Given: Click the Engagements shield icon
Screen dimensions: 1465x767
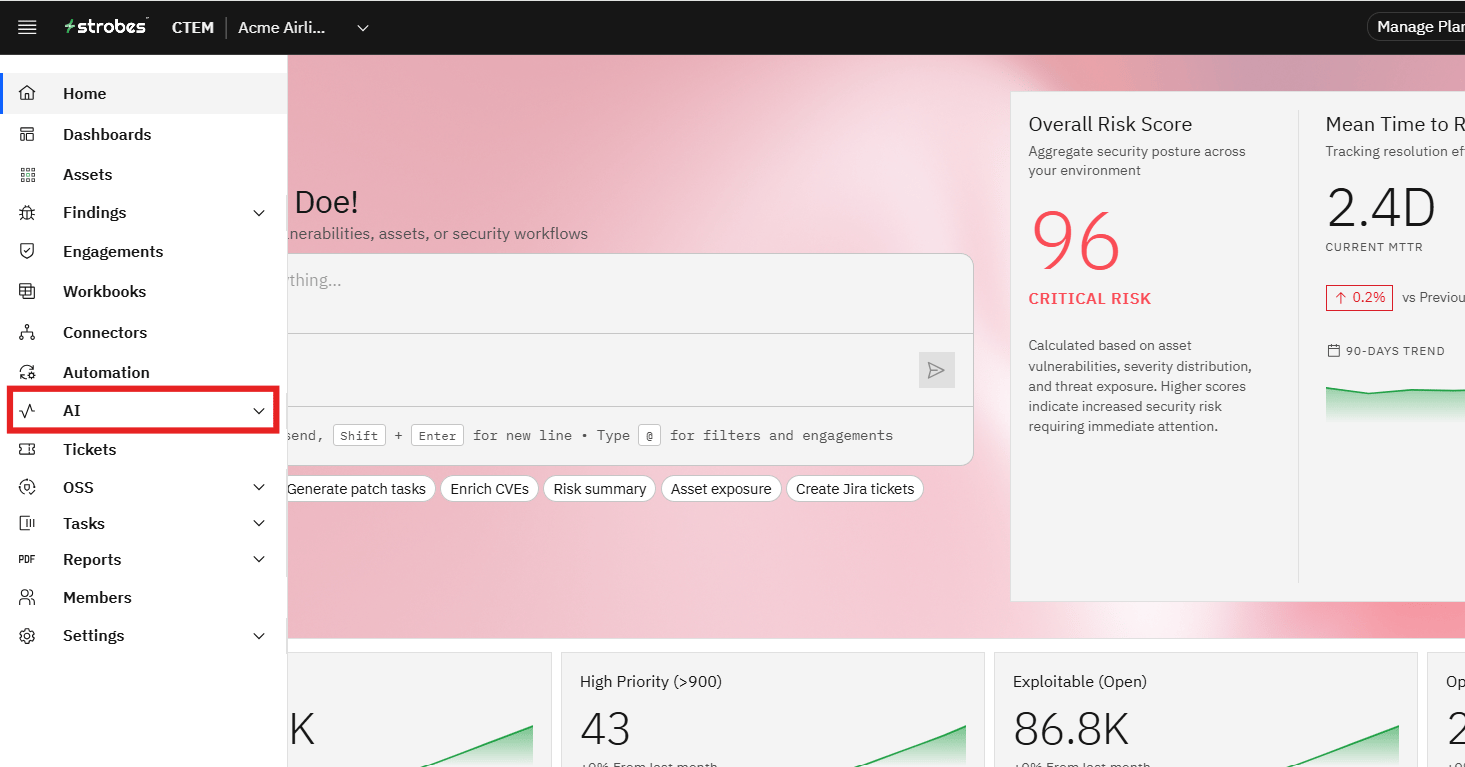Looking at the screenshot, I should coord(27,251).
